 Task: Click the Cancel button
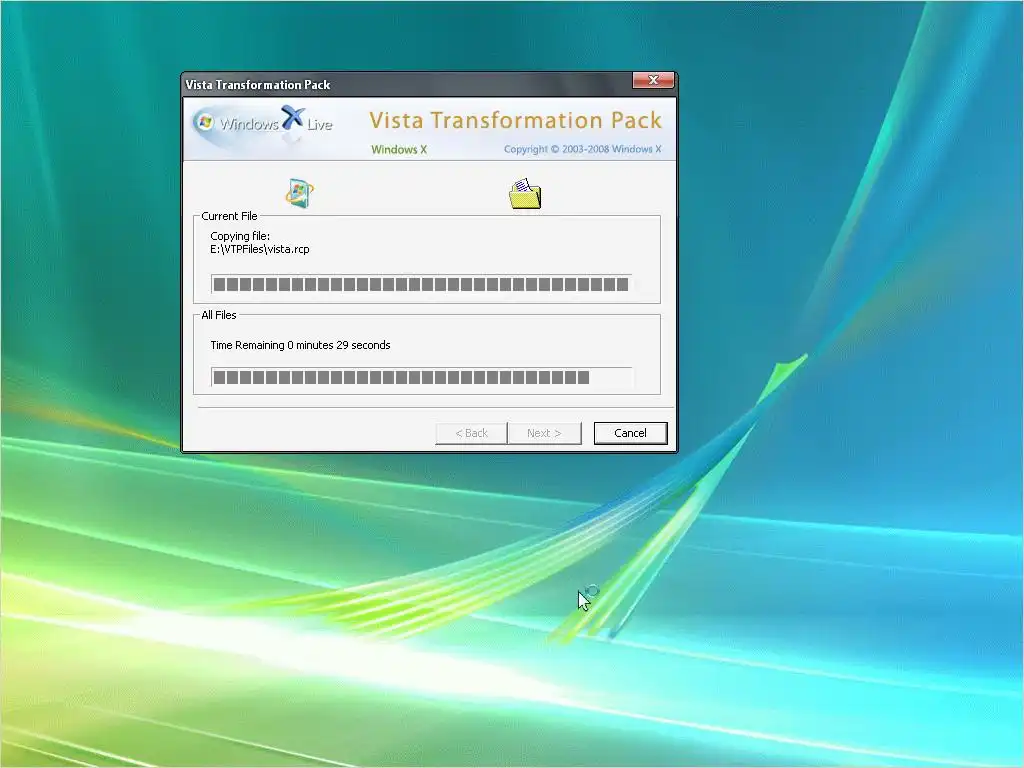coord(630,433)
